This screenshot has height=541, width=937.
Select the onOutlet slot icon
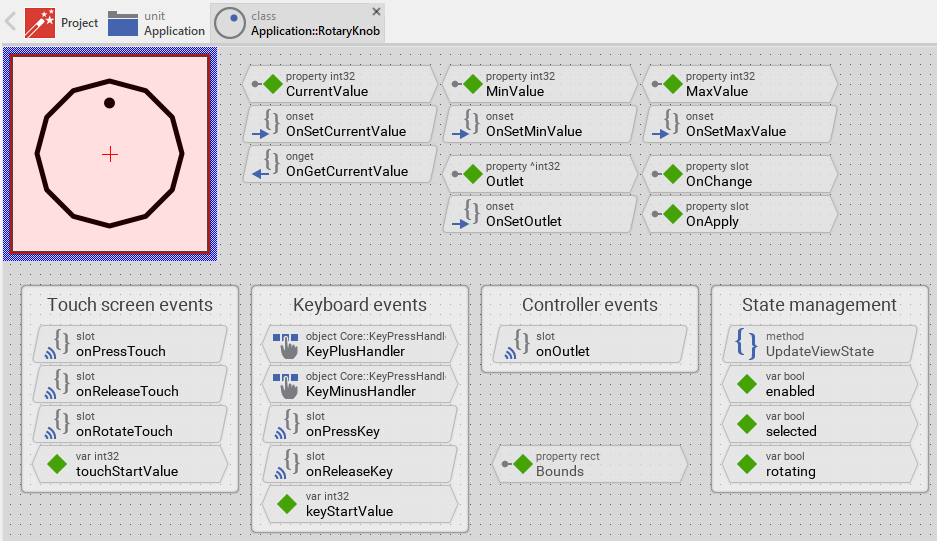tap(516, 345)
